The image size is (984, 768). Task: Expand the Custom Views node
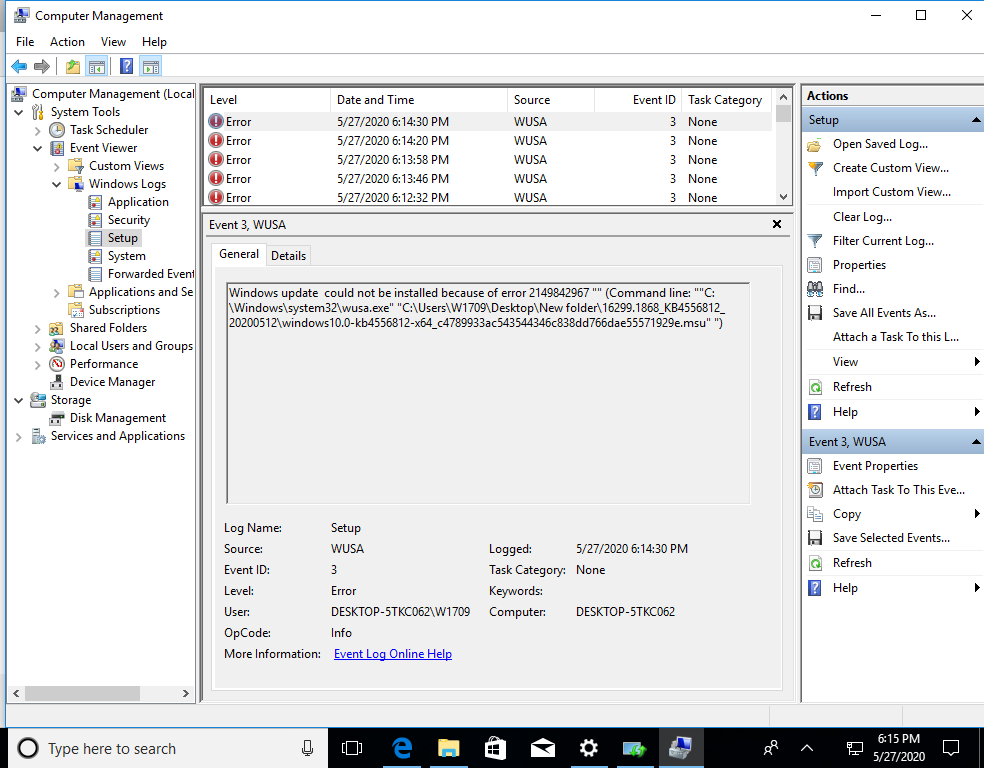coord(56,167)
